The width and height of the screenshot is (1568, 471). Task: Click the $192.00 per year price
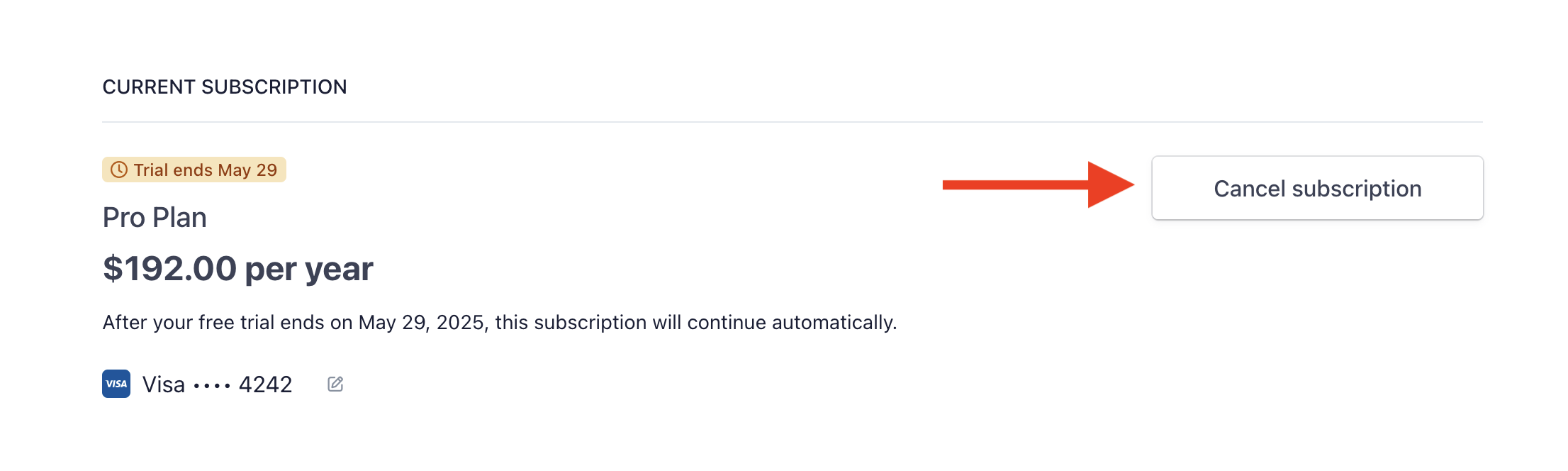238,269
